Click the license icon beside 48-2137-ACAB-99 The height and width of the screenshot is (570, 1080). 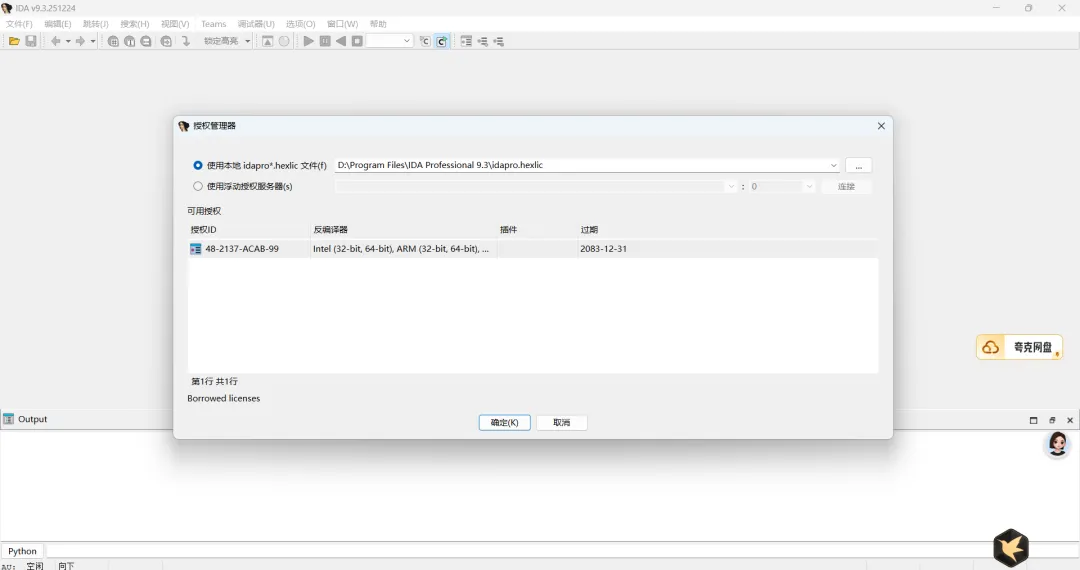[x=196, y=249]
